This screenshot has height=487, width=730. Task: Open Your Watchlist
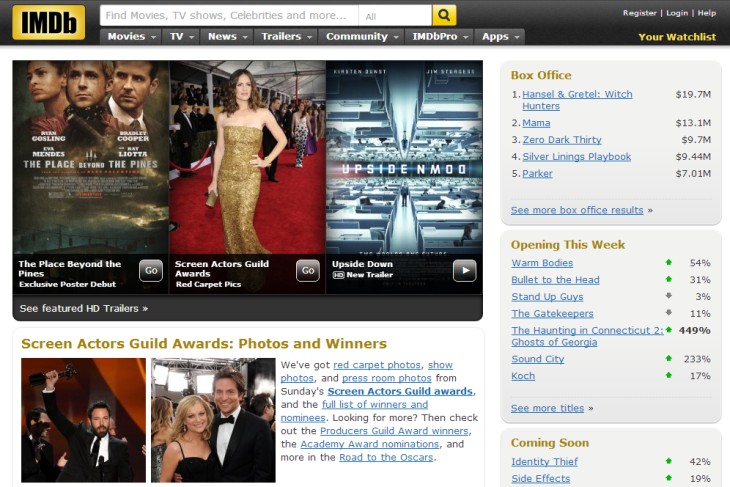tap(677, 37)
